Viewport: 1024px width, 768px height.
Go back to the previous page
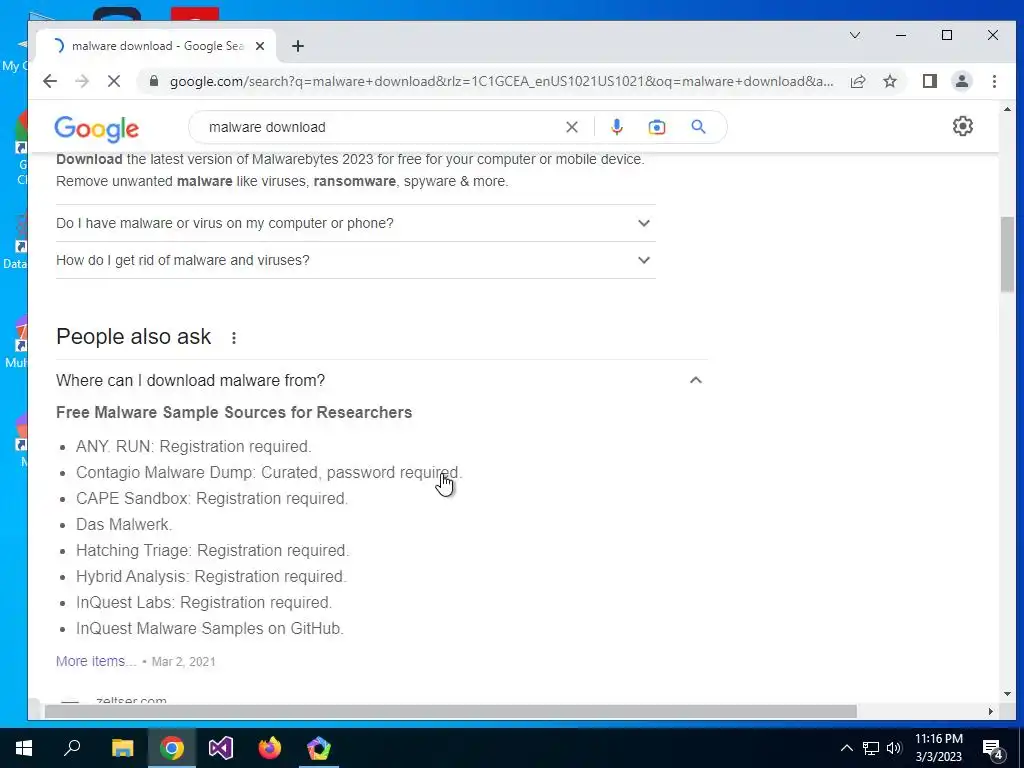pyautogui.click(x=50, y=81)
